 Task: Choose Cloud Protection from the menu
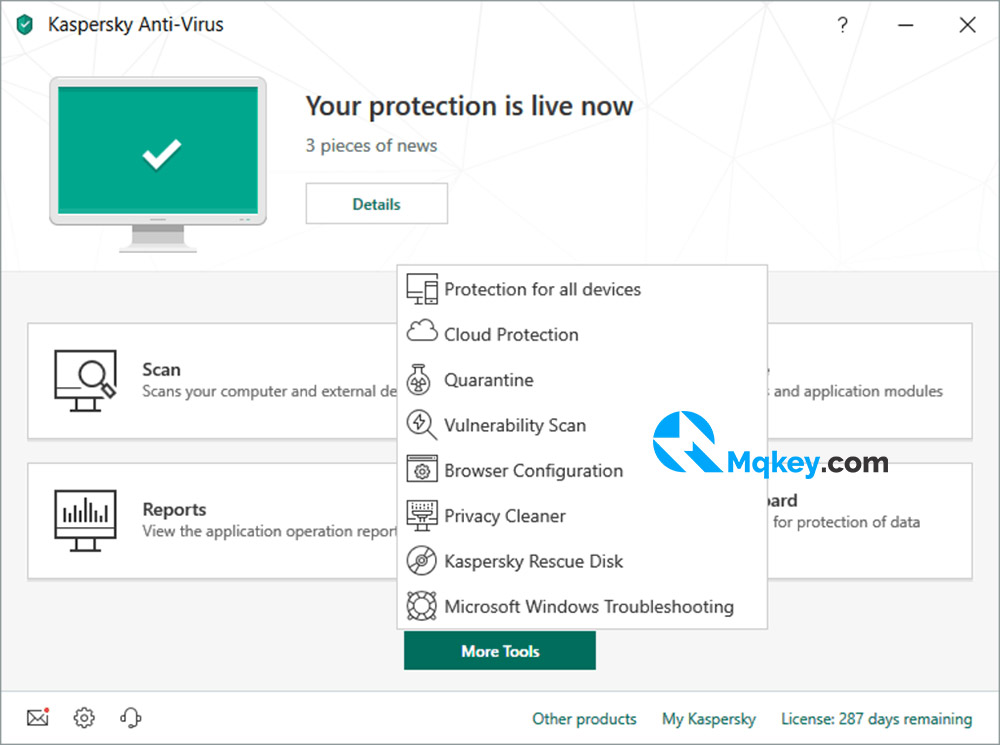[582, 334]
